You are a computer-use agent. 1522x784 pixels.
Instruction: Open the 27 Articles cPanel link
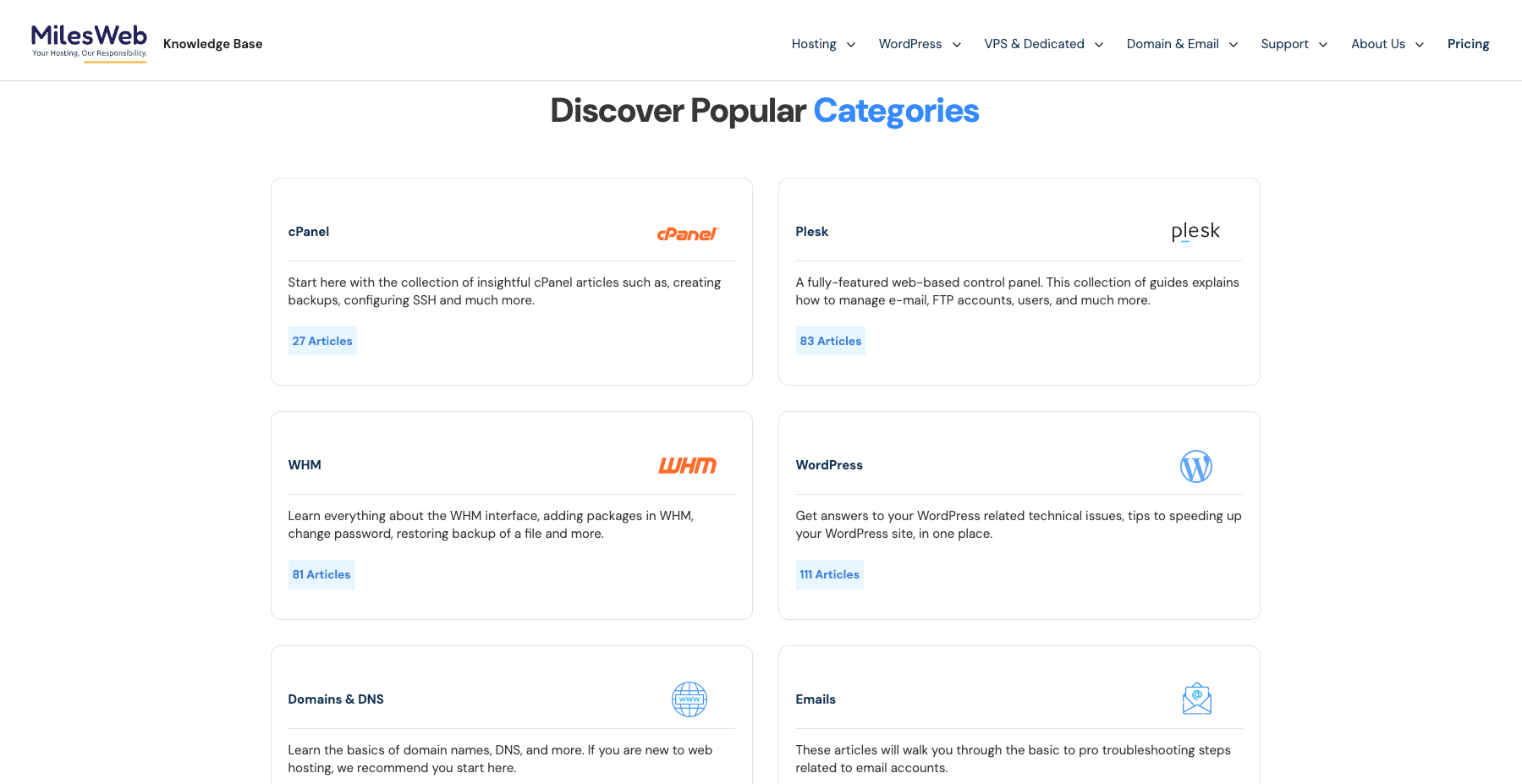click(322, 341)
